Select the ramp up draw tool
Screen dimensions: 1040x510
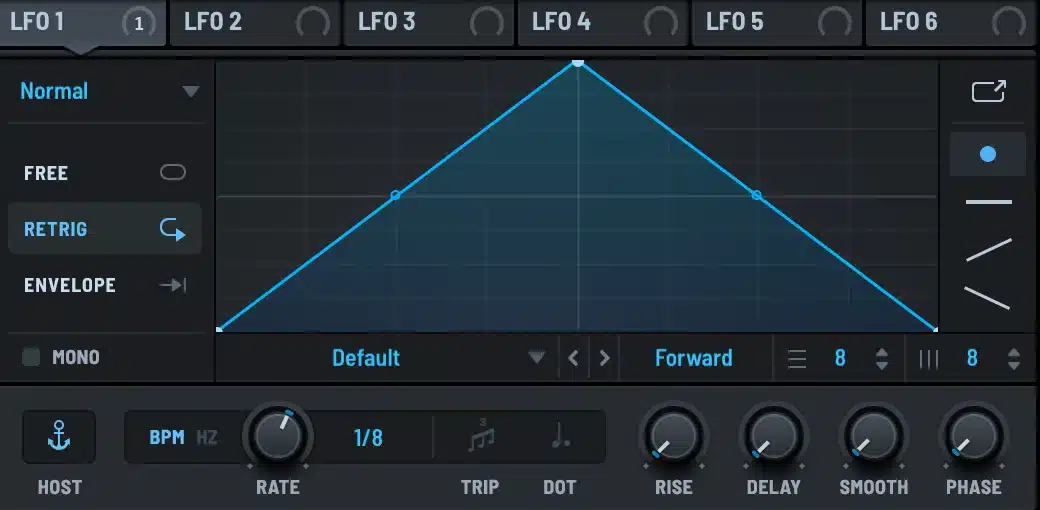click(x=988, y=250)
